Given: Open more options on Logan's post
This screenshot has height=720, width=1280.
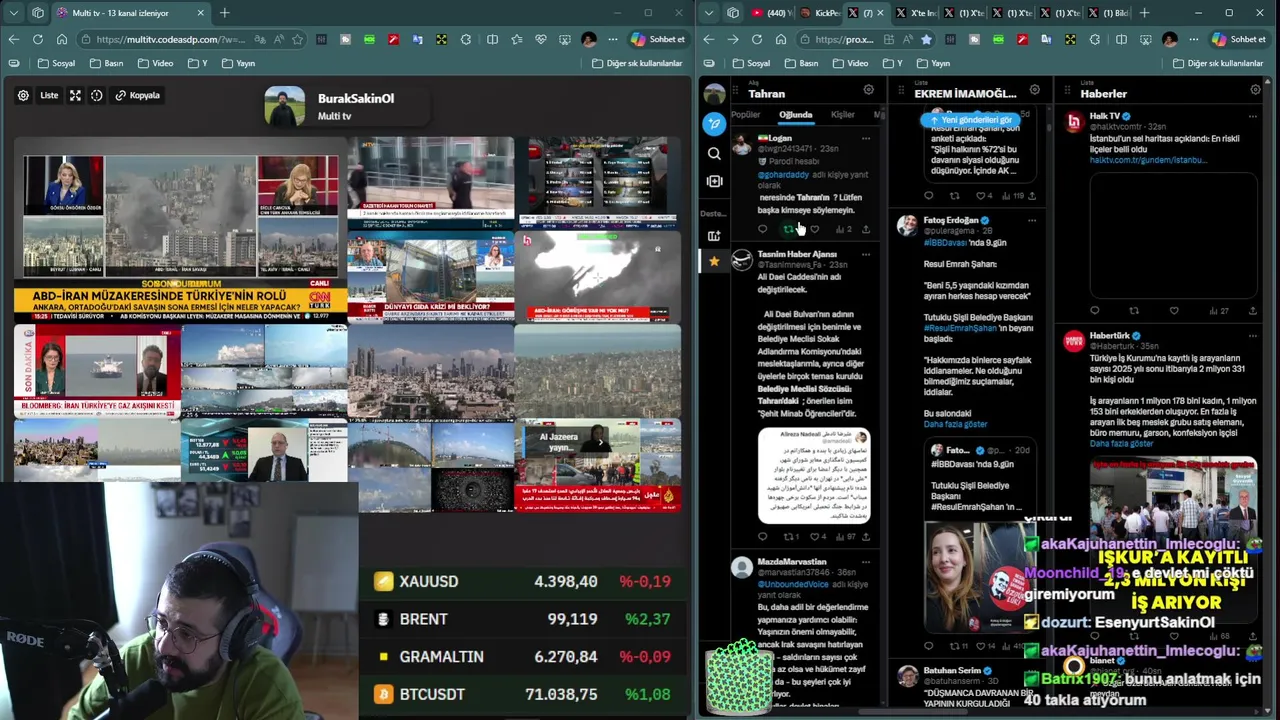Looking at the screenshot, I should 866,138.
